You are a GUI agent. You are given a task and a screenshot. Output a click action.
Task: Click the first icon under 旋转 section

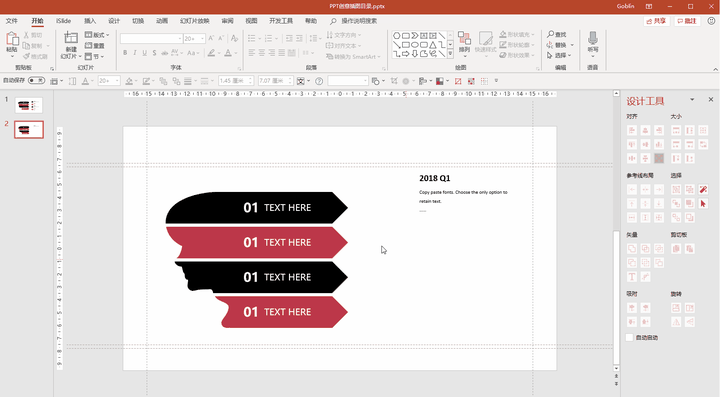(x=676, y=308)
